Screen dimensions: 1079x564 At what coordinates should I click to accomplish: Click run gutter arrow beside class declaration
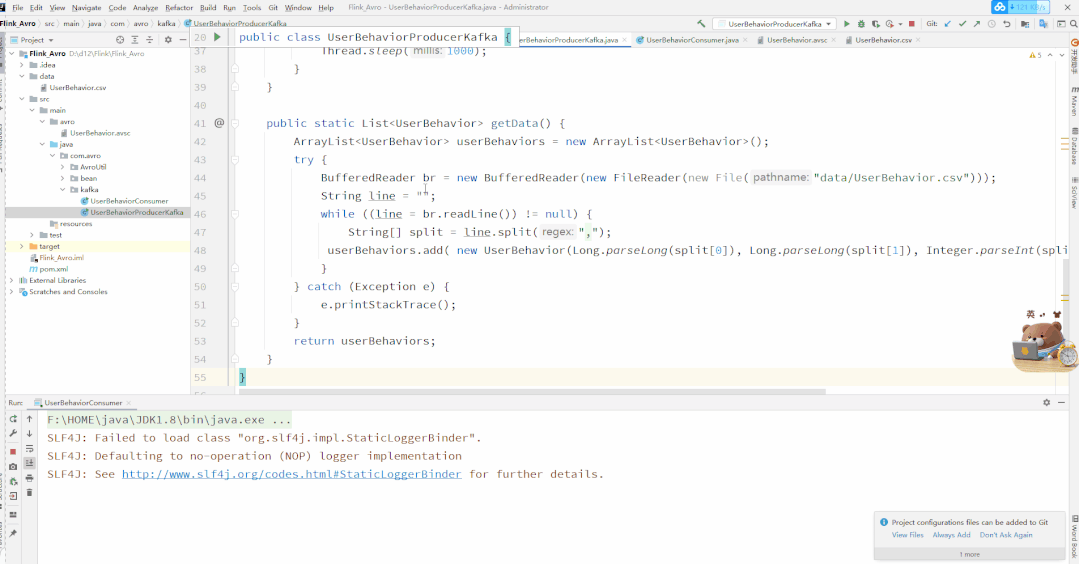coord(217,37)
